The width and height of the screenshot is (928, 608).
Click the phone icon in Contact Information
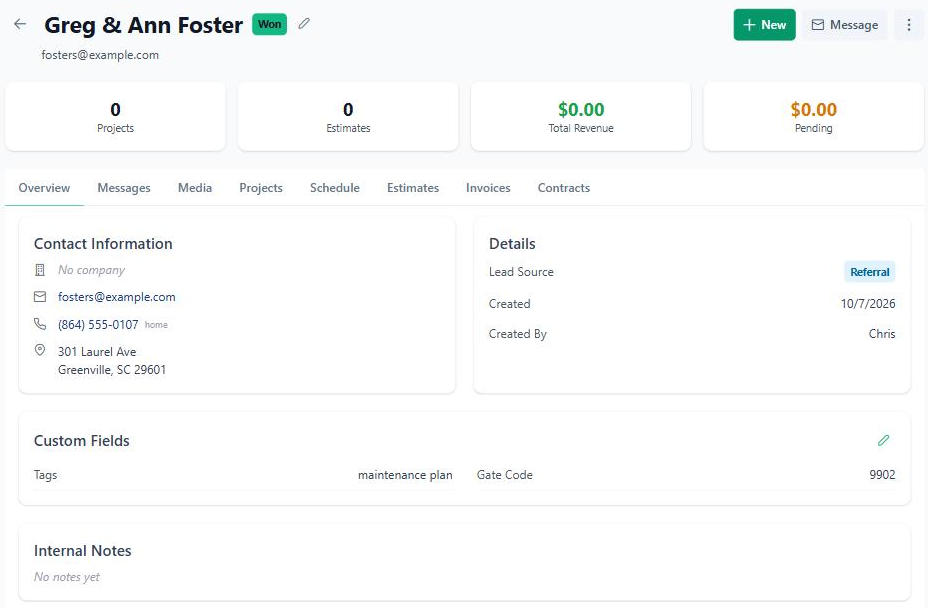coord(40,324)
